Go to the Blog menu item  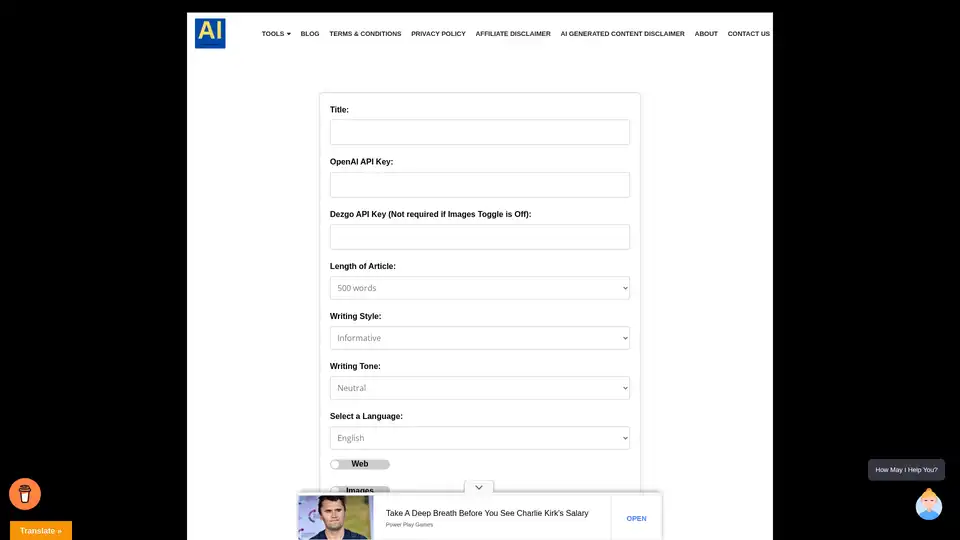click(310, 34)
